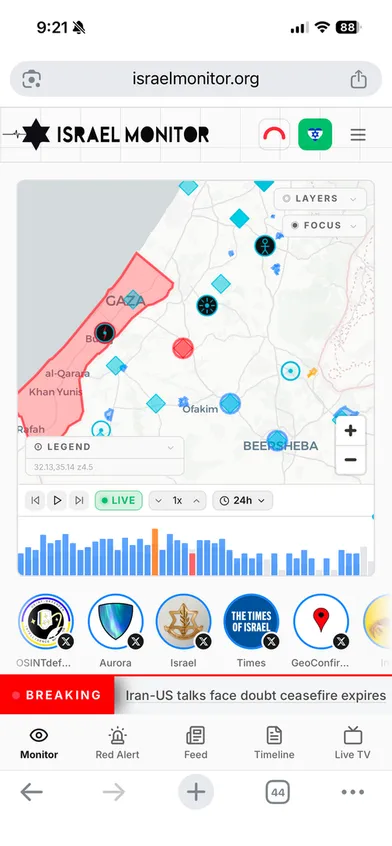Image resolution: width=392 pixels, height=846 pixels.
Task: Tap the camera search icon in address bar
Action: pos(32,79)
